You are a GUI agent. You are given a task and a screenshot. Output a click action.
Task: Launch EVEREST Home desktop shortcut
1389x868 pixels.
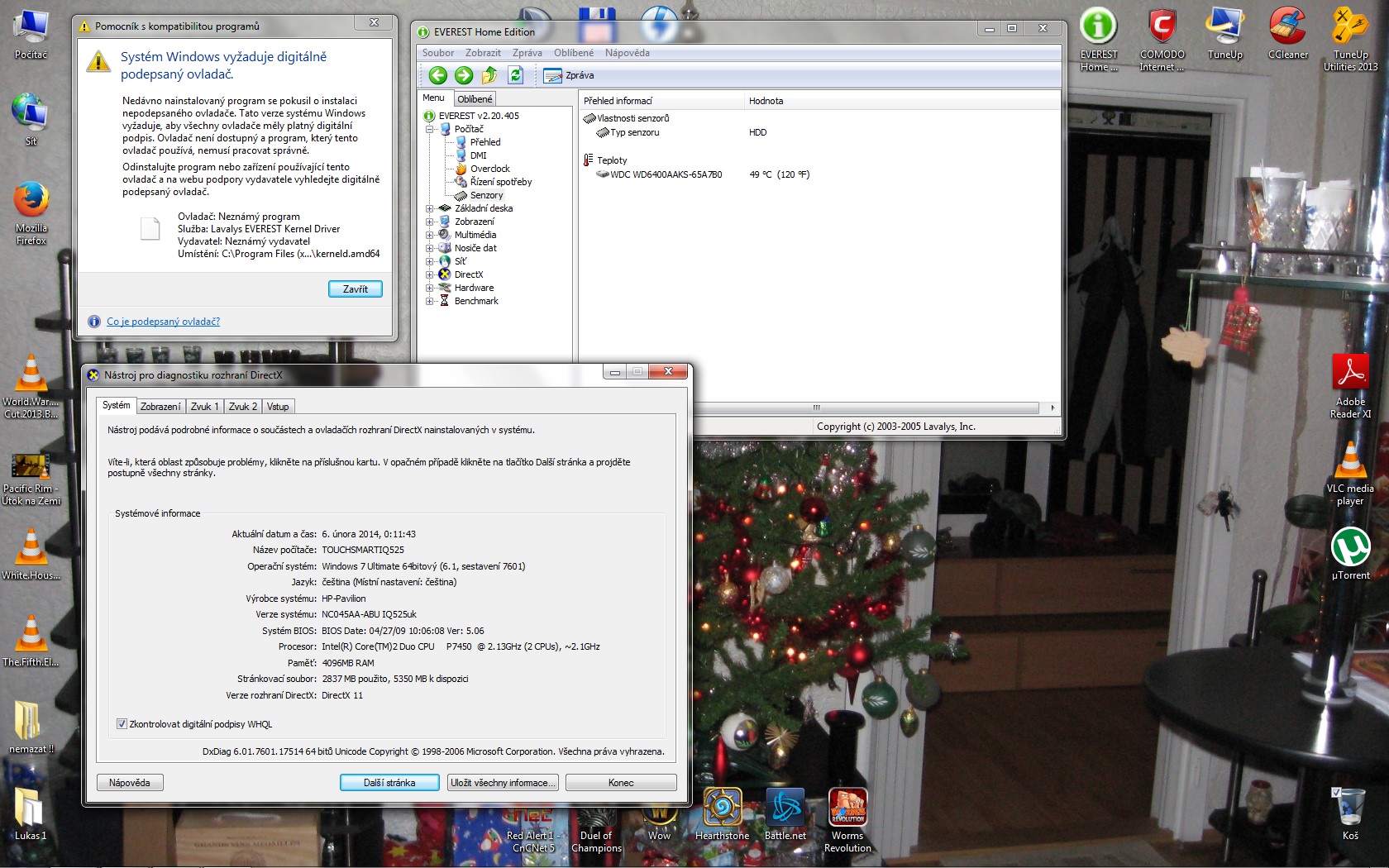(1099, 40)
